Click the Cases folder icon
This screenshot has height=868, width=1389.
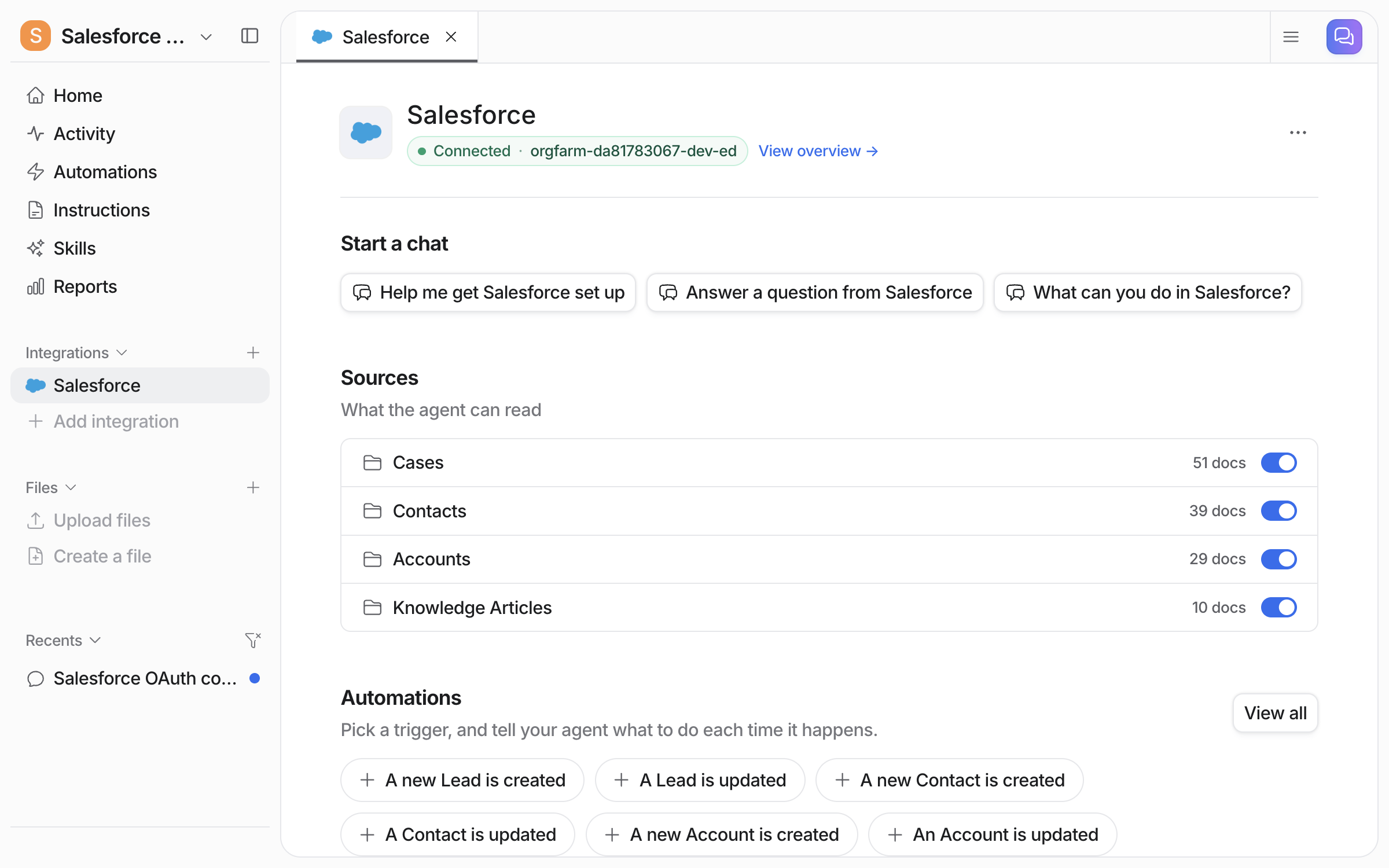(x=372, y=462)
